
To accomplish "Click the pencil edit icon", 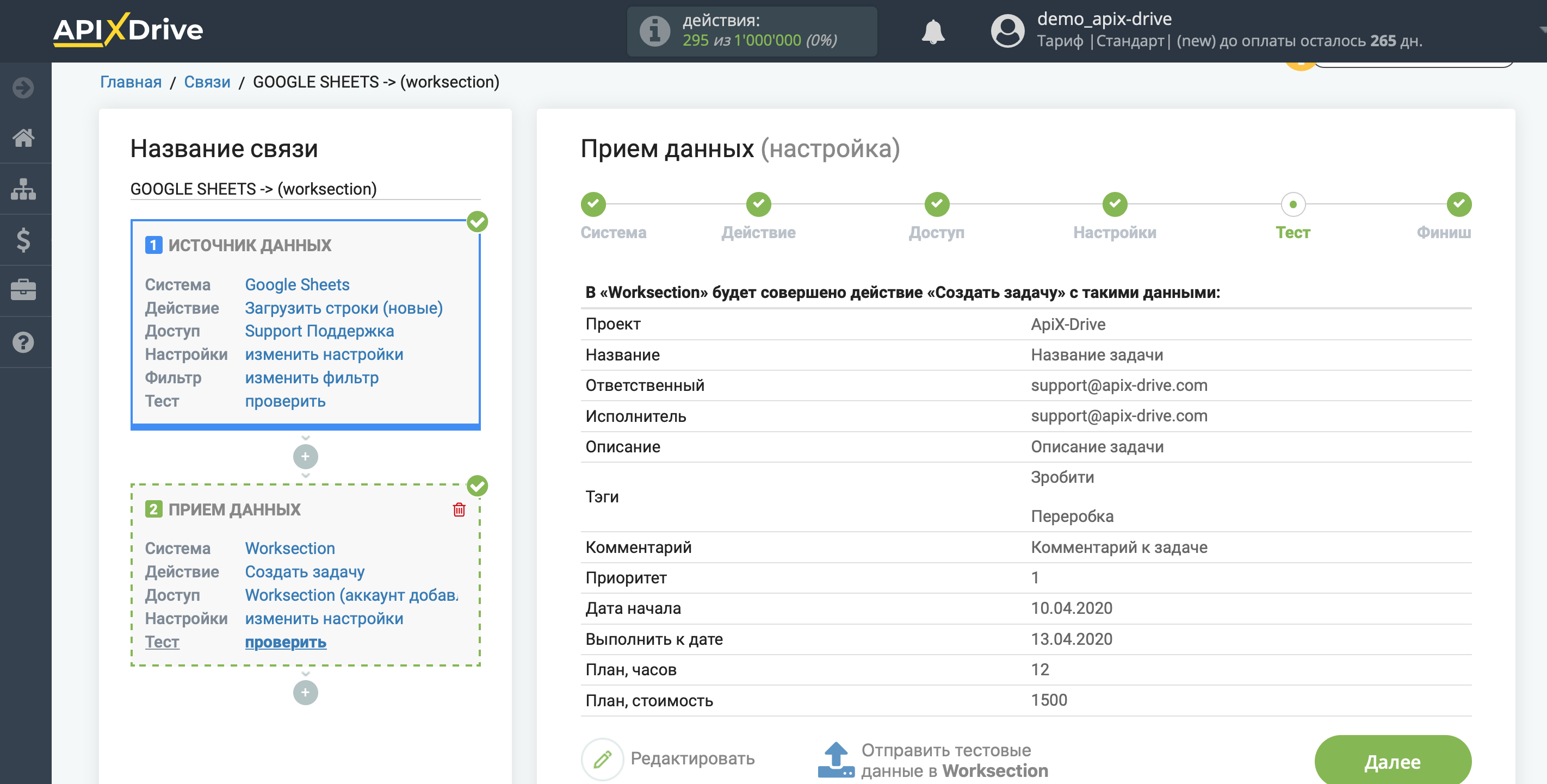I will (602, 759).
